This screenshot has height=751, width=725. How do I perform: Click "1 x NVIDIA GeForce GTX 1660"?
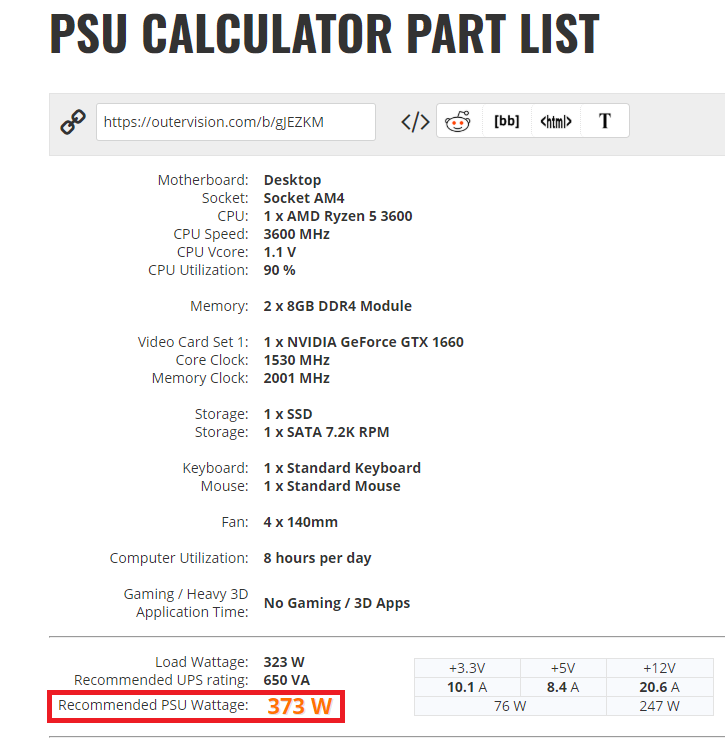363,342
